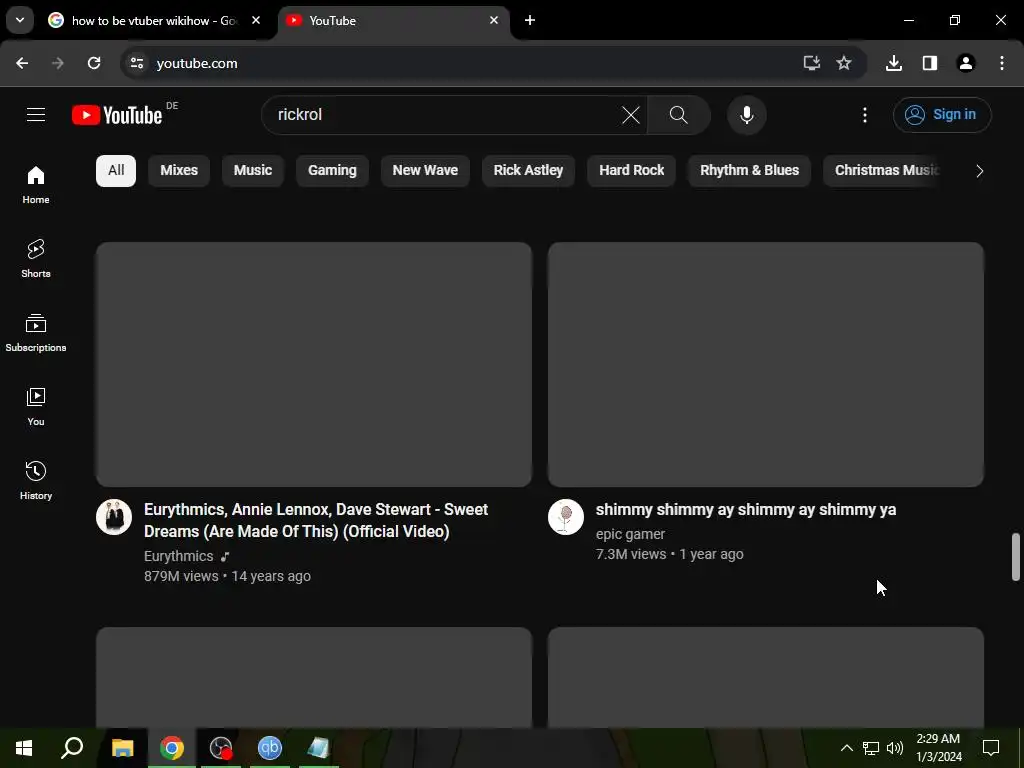Screen dimensions: 1024x768
Task: Open the tab search dropdown
Action: click(x=20, y=21)
